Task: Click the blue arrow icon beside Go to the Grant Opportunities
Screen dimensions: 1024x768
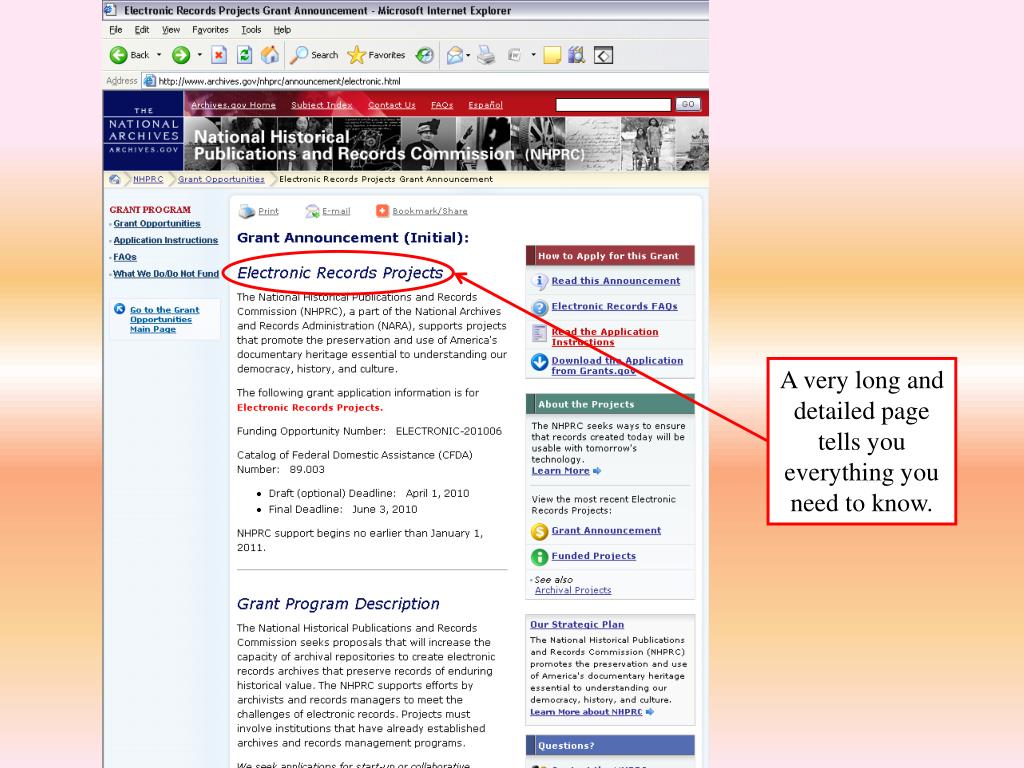Action: pos(120,309)
